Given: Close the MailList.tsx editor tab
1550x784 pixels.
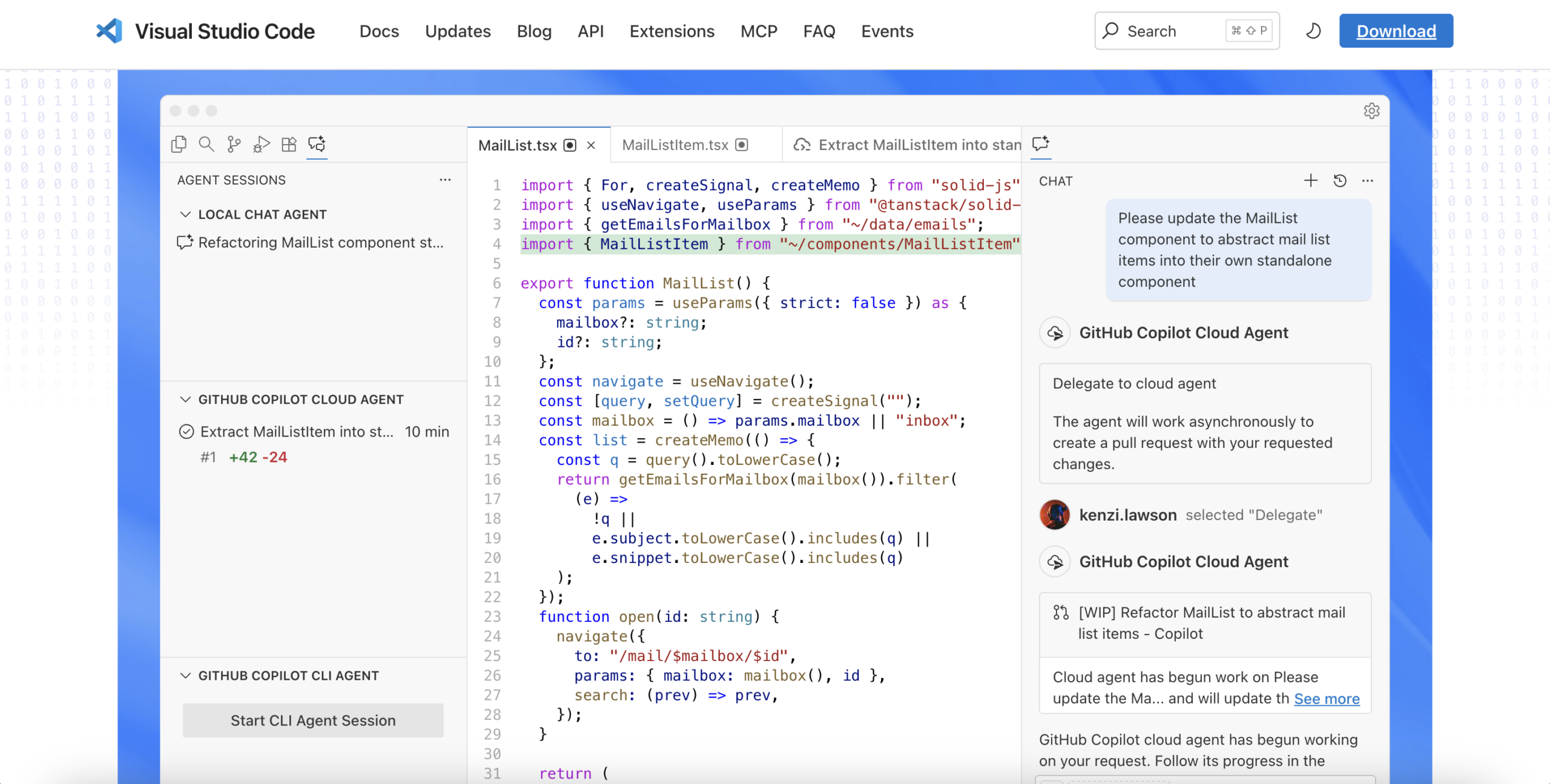Looking at the screenshot, I should 592,145.
